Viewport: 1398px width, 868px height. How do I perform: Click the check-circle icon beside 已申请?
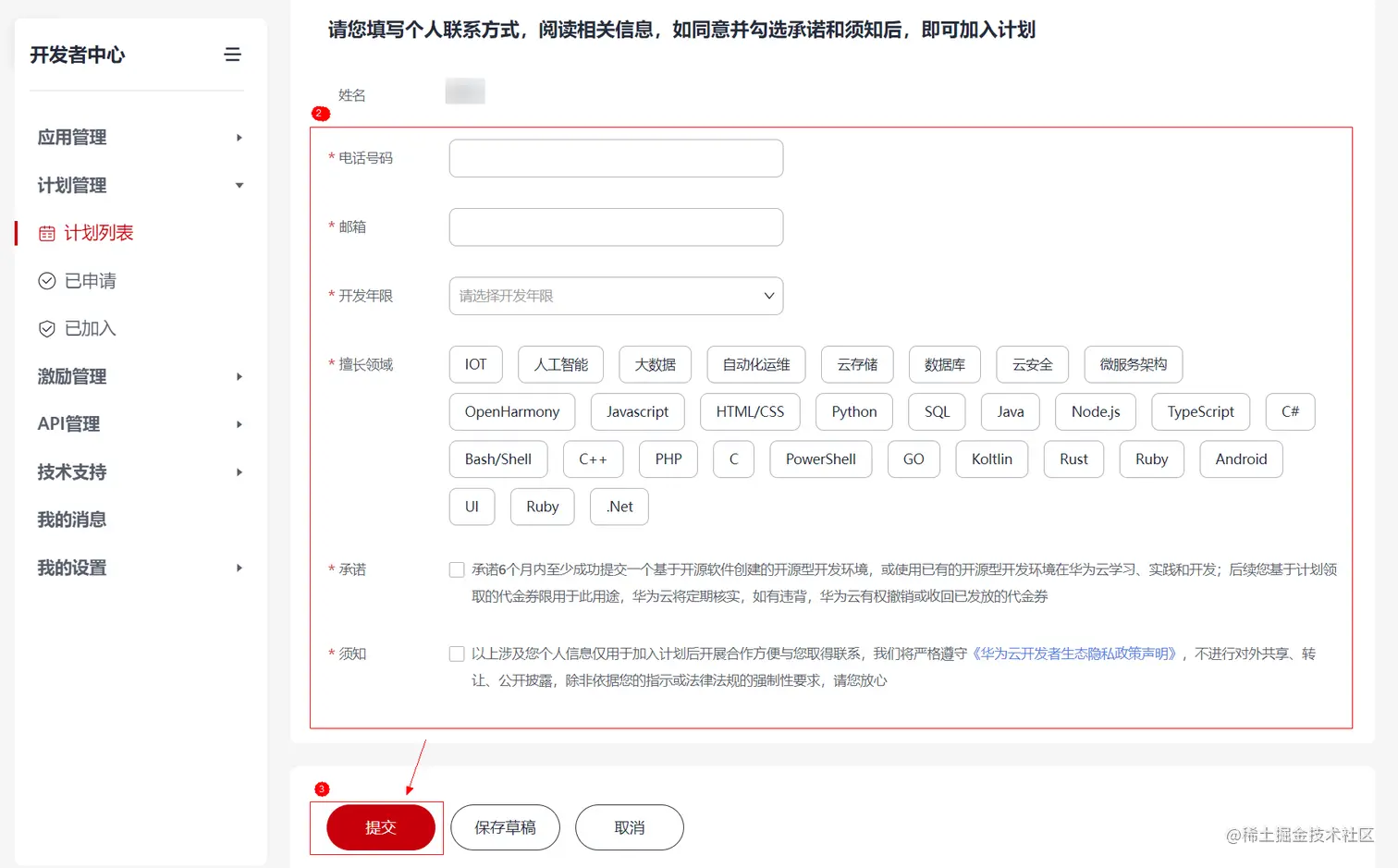click(47, 281)
